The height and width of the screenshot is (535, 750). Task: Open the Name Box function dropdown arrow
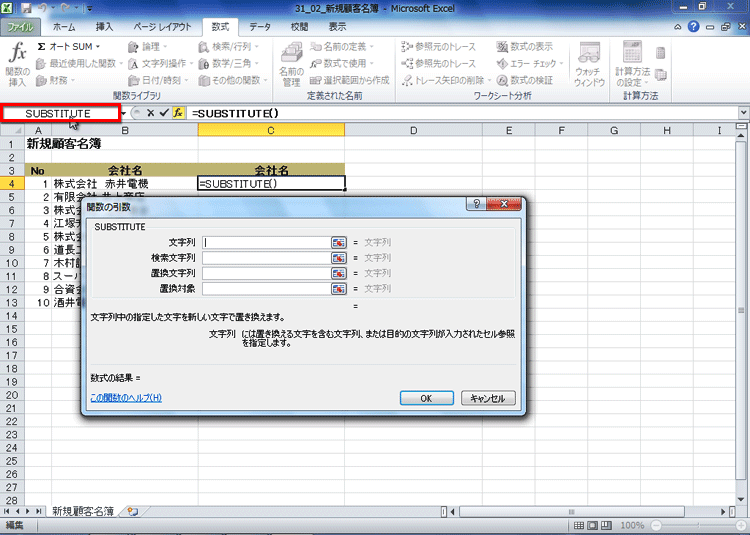point(123,113)
